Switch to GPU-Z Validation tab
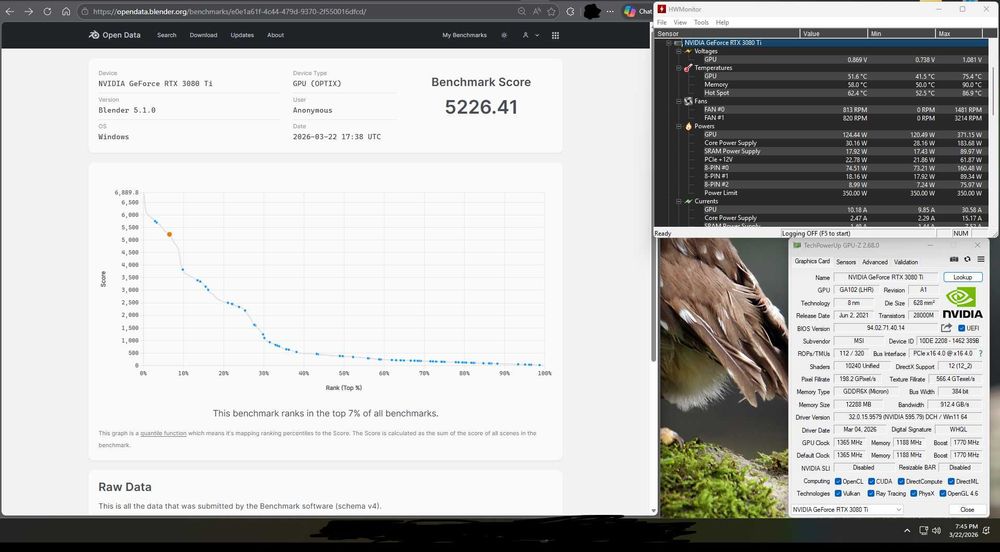The image size is (1000, 552). pos(906,262)
